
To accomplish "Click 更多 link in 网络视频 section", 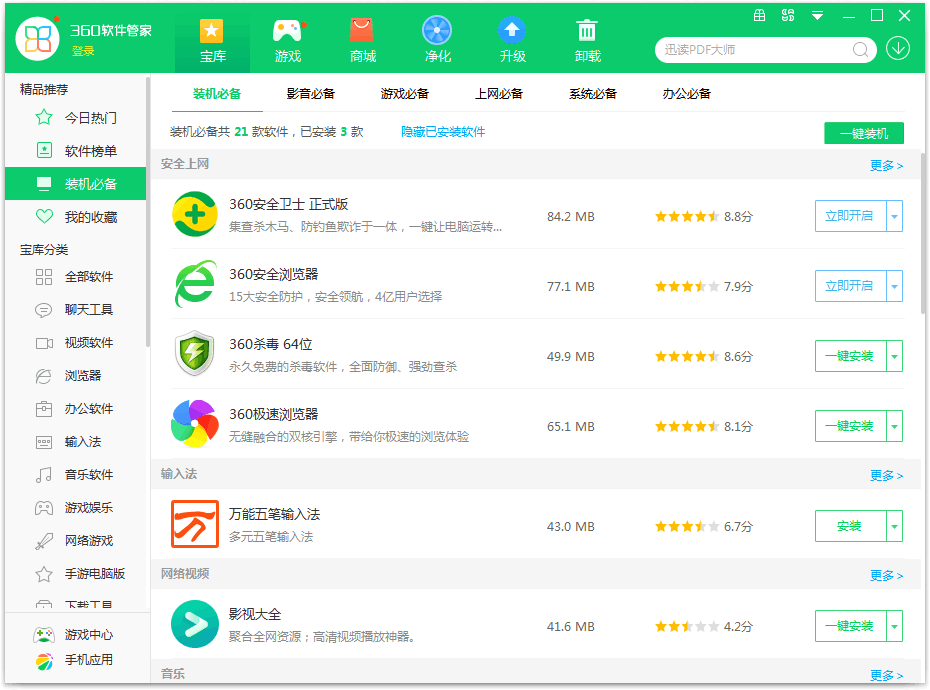I will click(886, 575).
